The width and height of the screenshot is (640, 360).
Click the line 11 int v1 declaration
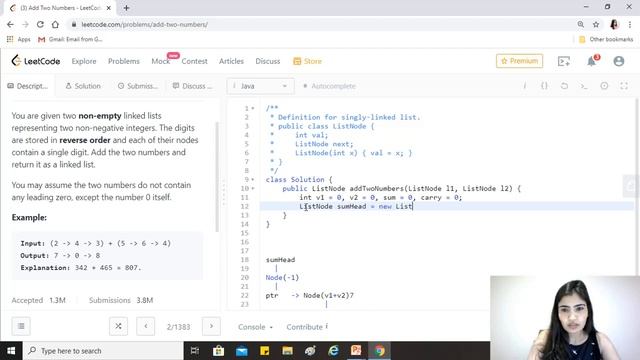point(380,198)
